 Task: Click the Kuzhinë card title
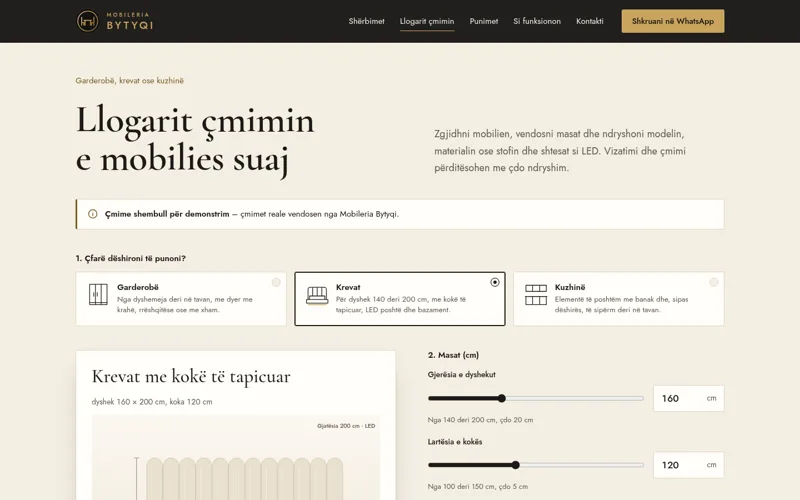click(x=570, y=287)
